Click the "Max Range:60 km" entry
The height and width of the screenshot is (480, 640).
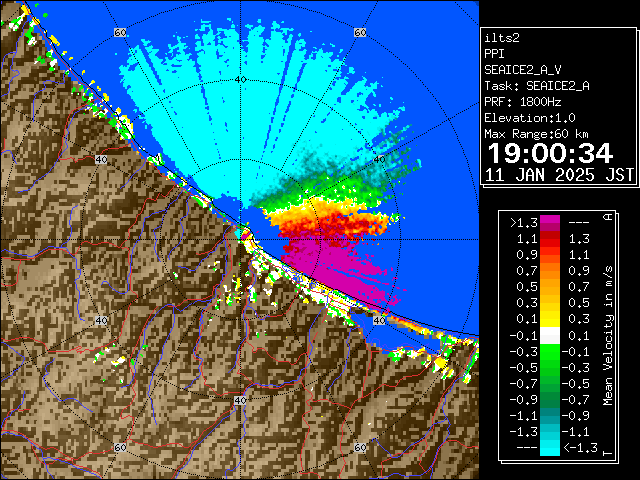click(x=536, y=134)
